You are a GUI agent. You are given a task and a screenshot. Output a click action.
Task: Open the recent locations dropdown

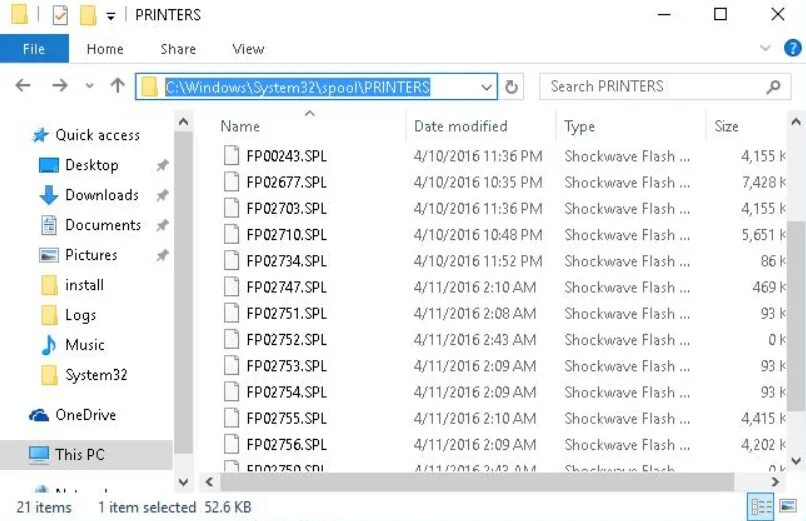[x=89, y=86]
